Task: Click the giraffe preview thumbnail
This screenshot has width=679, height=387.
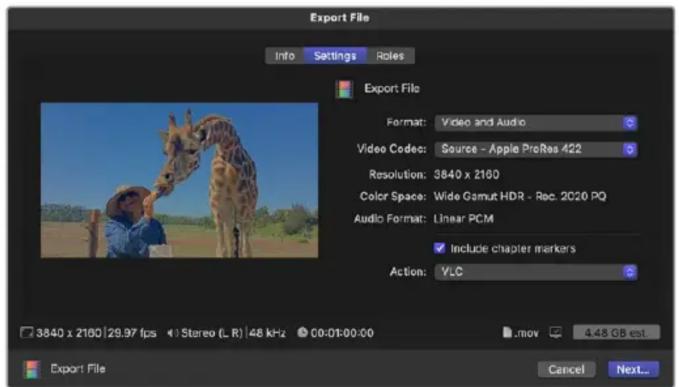Action: click(179, 180)
